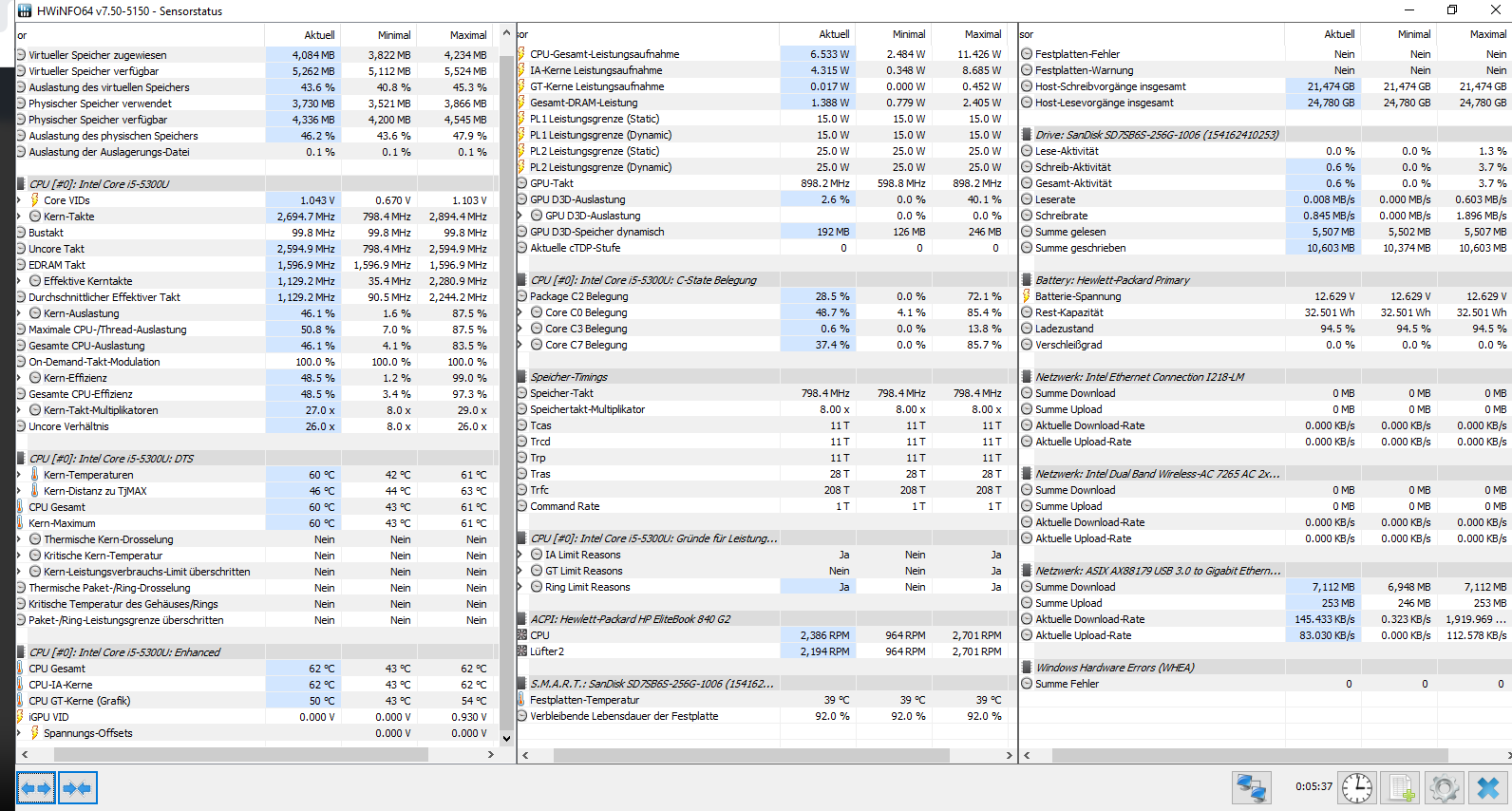Viewport: 1512px width, 811px height.
Task: Click the Aktuell column header in the right panel
Action: [1323, 34]
